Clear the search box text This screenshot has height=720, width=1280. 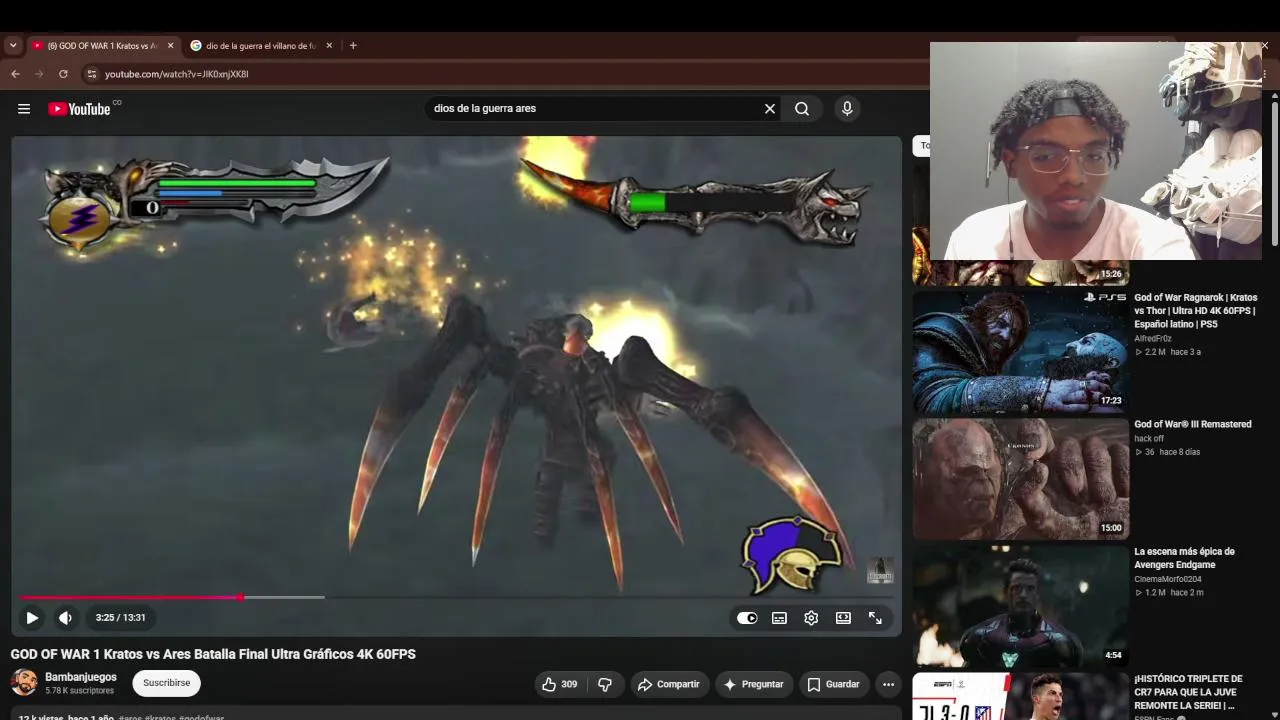click(770, 109)
